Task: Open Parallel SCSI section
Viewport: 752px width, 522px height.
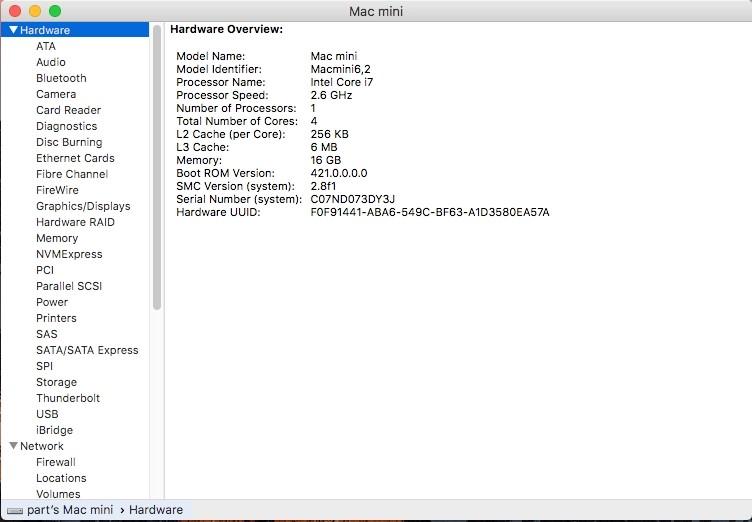Action: pos(69,286)
